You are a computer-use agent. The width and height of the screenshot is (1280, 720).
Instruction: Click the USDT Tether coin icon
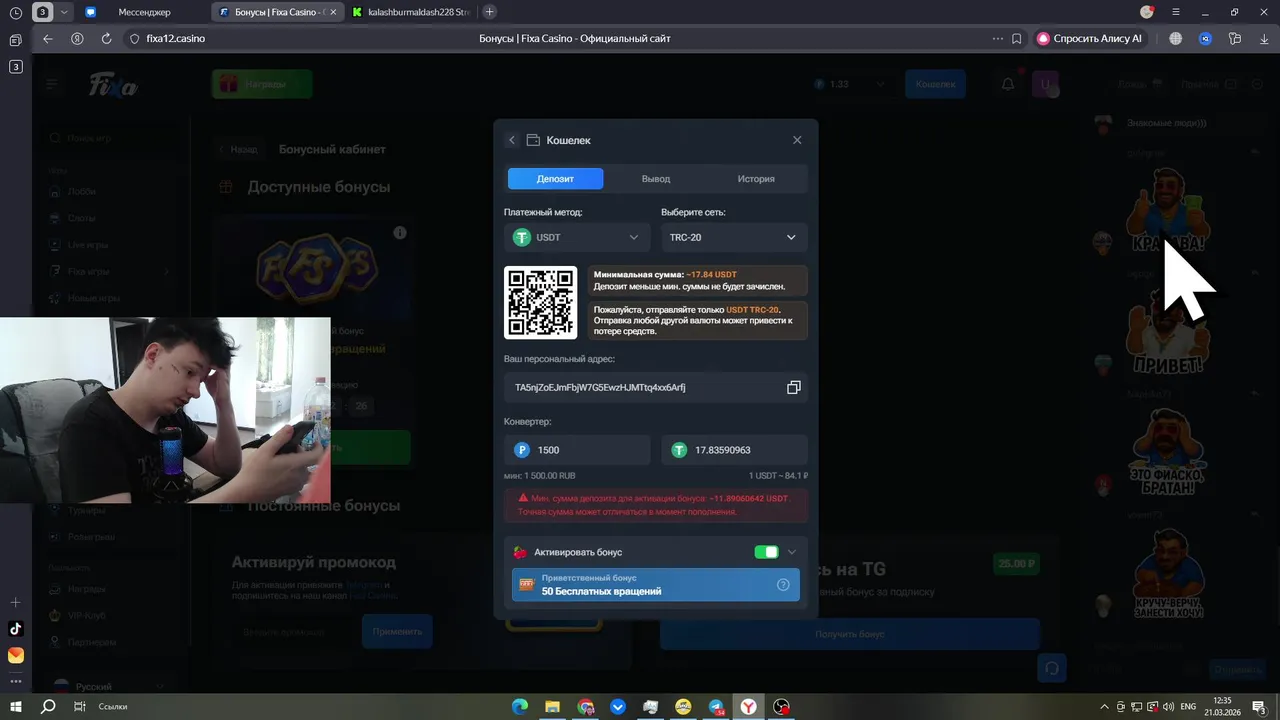coord(522,237)
